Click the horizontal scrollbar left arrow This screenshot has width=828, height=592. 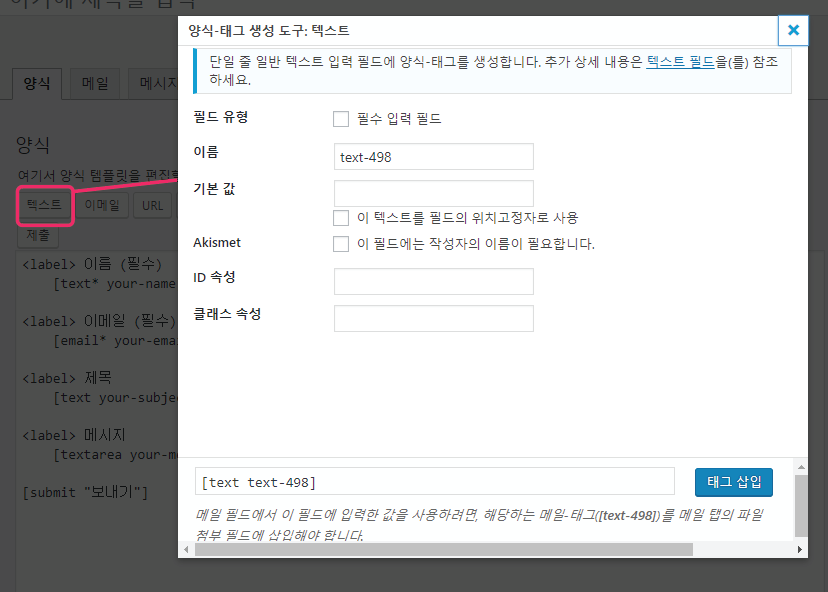pyautogui.click(x=186, y=549)
